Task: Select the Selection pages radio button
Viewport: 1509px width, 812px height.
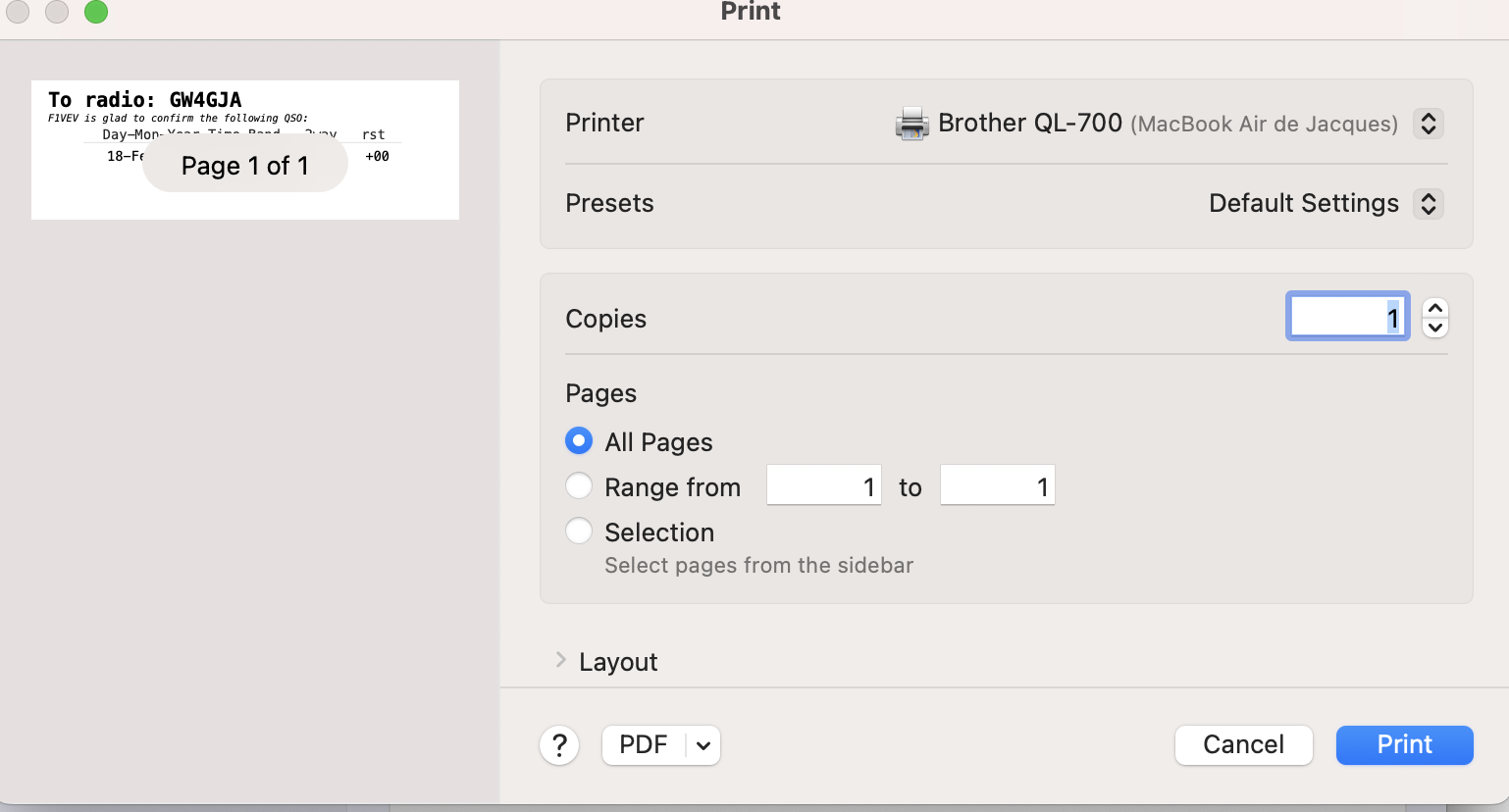Action: click(579, 532)
